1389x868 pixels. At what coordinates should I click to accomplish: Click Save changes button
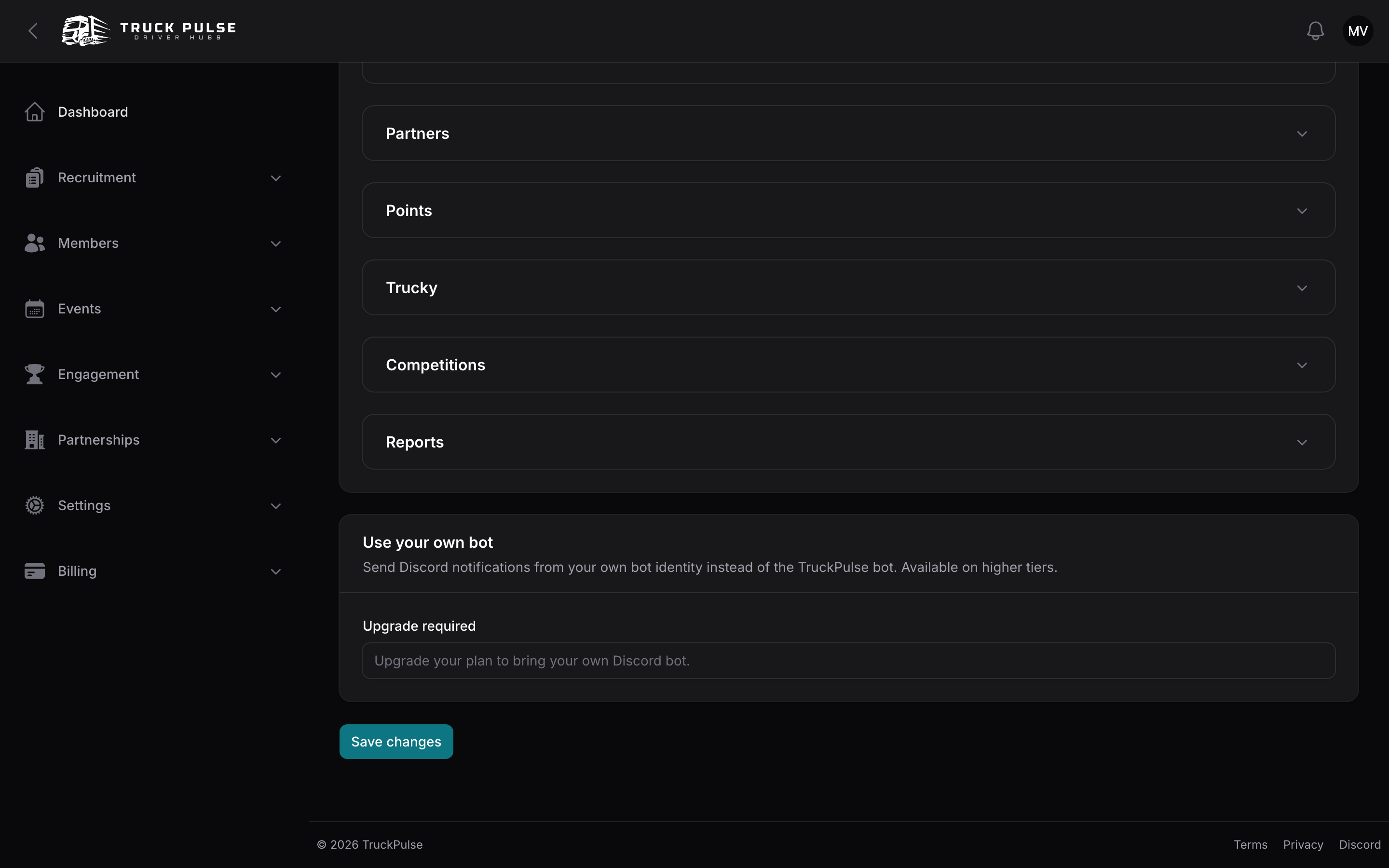(396, 742)
